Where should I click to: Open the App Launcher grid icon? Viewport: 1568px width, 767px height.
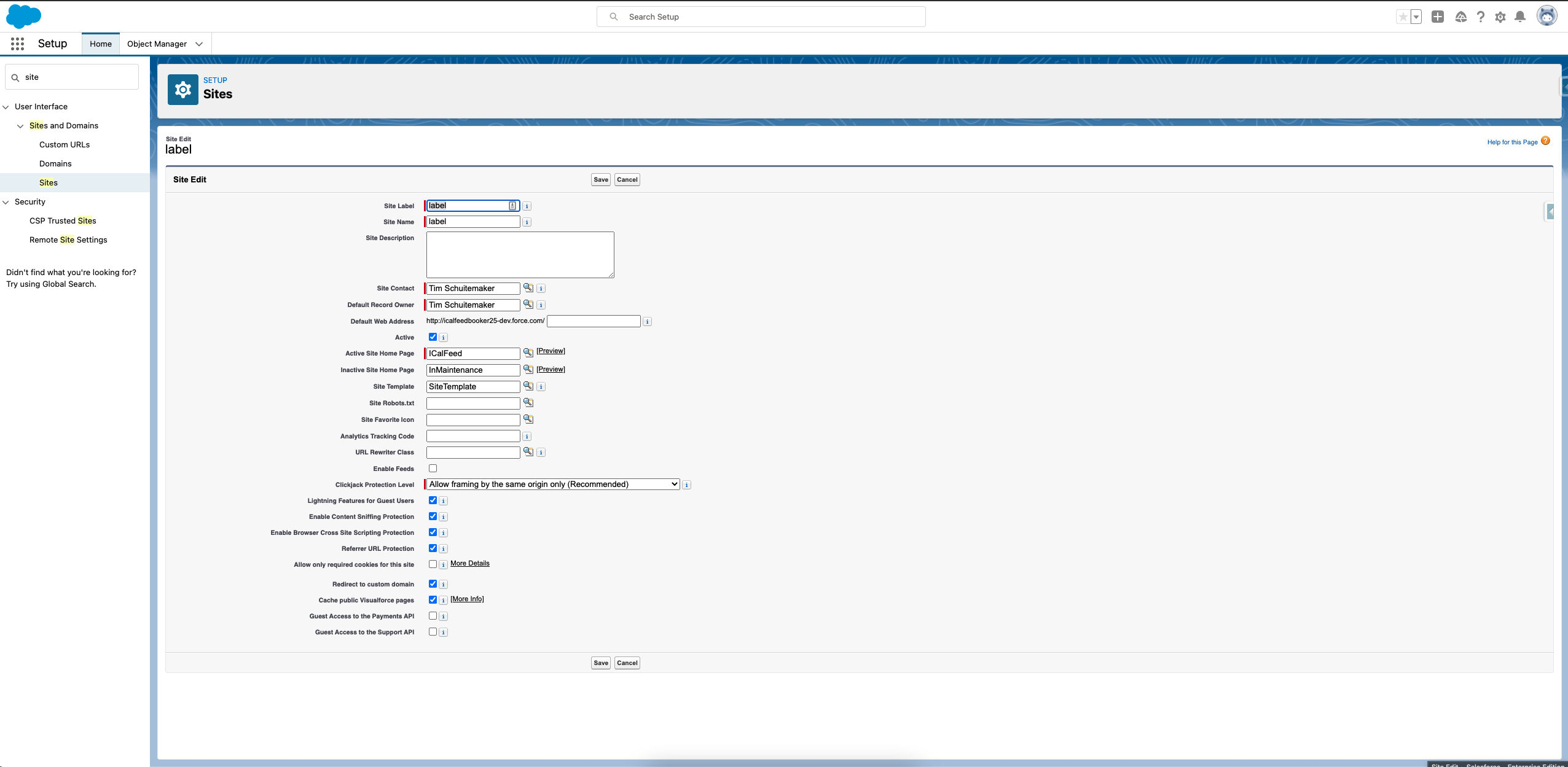[x=17, y=44]
